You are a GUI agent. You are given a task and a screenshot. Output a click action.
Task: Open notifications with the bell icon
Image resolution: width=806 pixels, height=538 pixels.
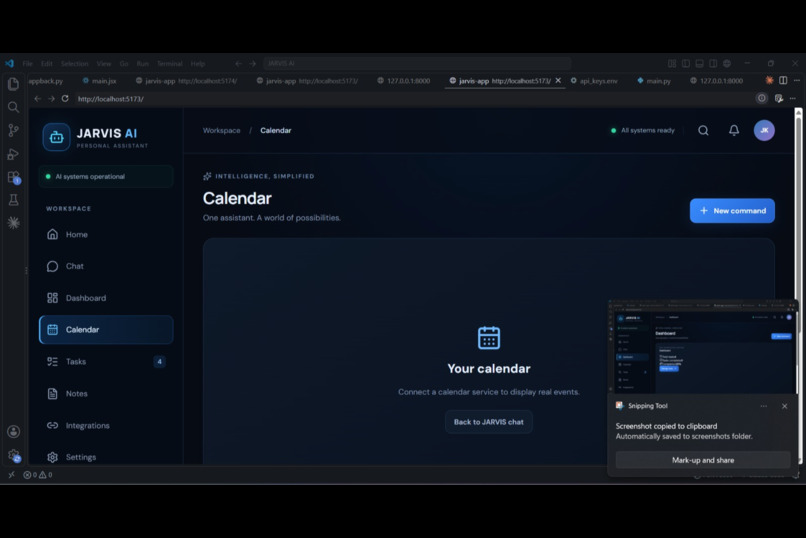[x=734, y=131]
